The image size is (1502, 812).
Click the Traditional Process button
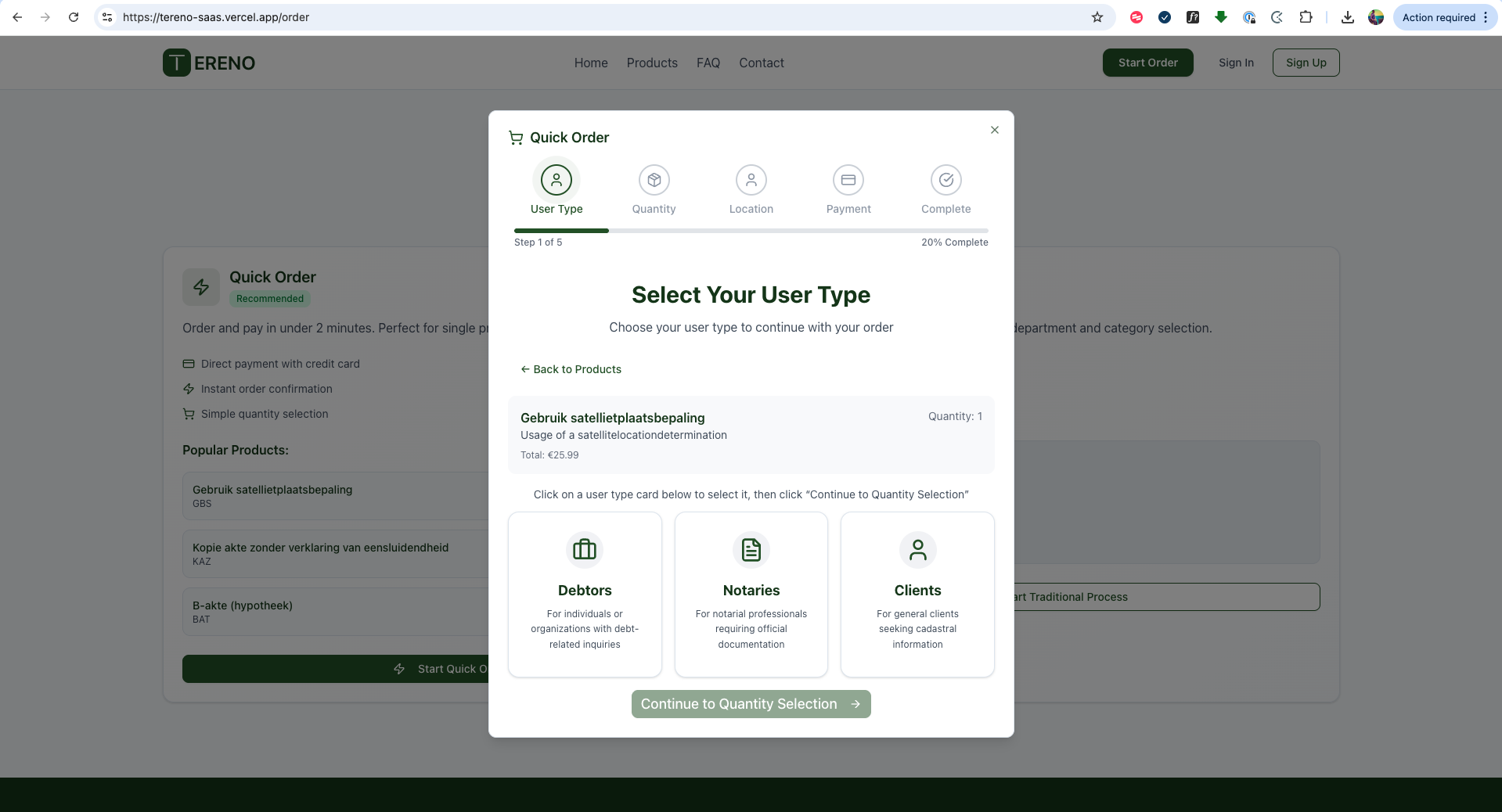click(1166, 597)
